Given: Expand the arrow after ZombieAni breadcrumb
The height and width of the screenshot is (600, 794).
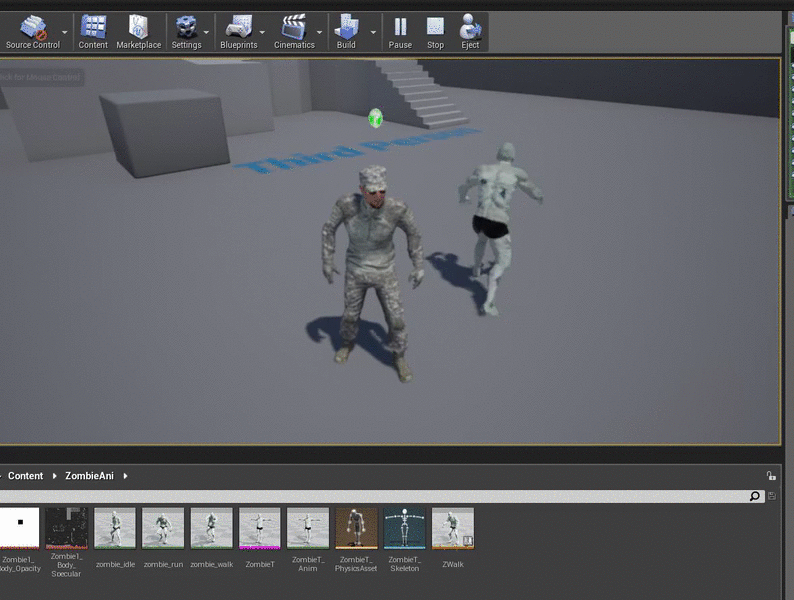Looking at the screenshot, I should click(x=126, y=476).
